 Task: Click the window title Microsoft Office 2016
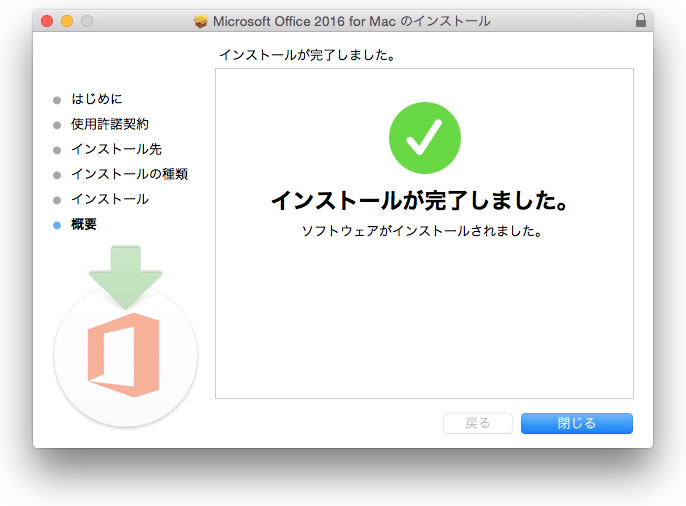[351, 21]
